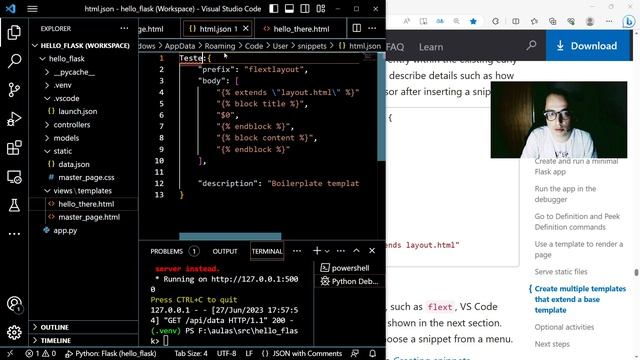
Task: Open the Run and Debug view
Action: [x=14, y=119]
